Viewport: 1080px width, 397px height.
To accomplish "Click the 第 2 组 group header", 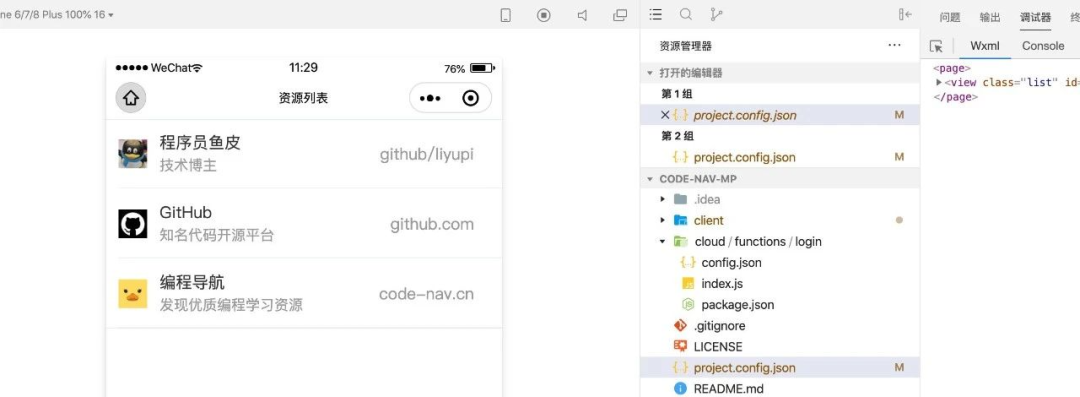I will tap(677, 136).
